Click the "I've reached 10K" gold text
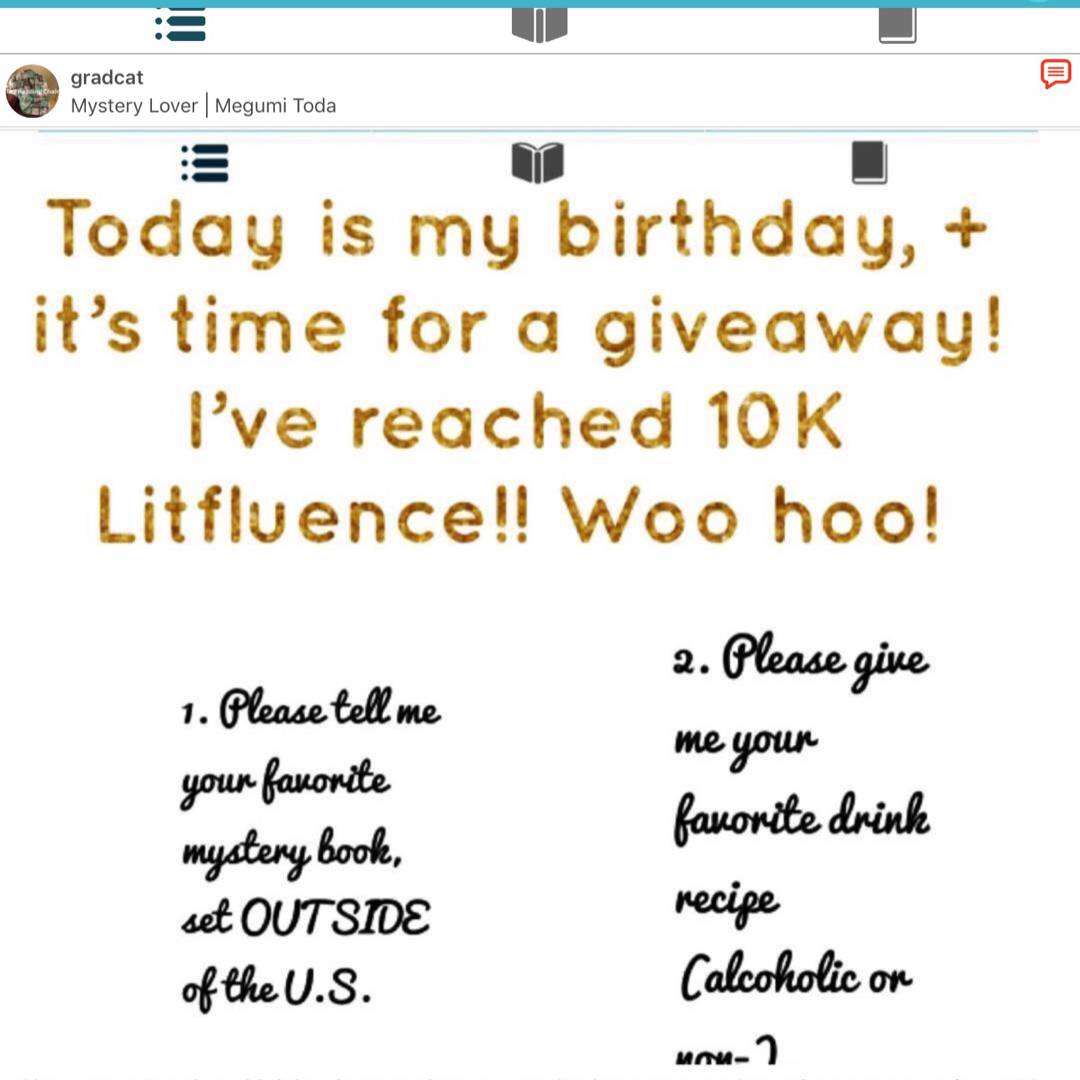1080x1080 pixels. point(516,420)
